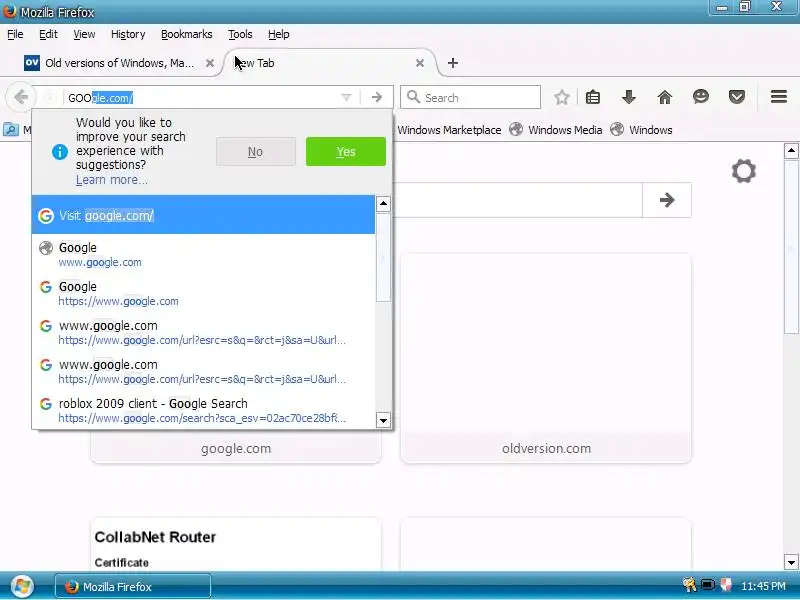Open the History menu
Image resolution: width=800 pixels, height=600 pixels.
(x=128, y=34)
